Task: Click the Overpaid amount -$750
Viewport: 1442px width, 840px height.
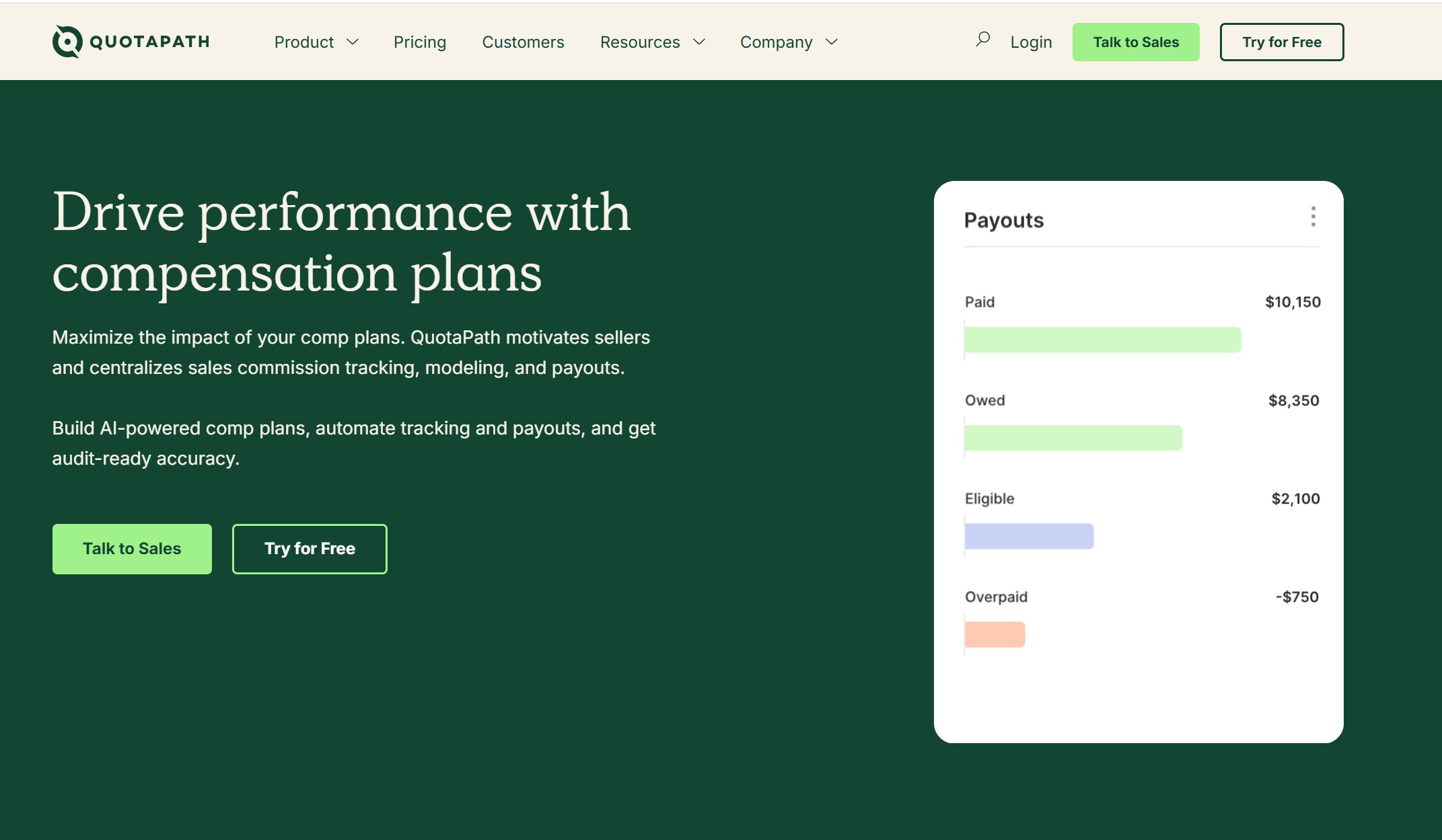Action: click(1297, 597)
